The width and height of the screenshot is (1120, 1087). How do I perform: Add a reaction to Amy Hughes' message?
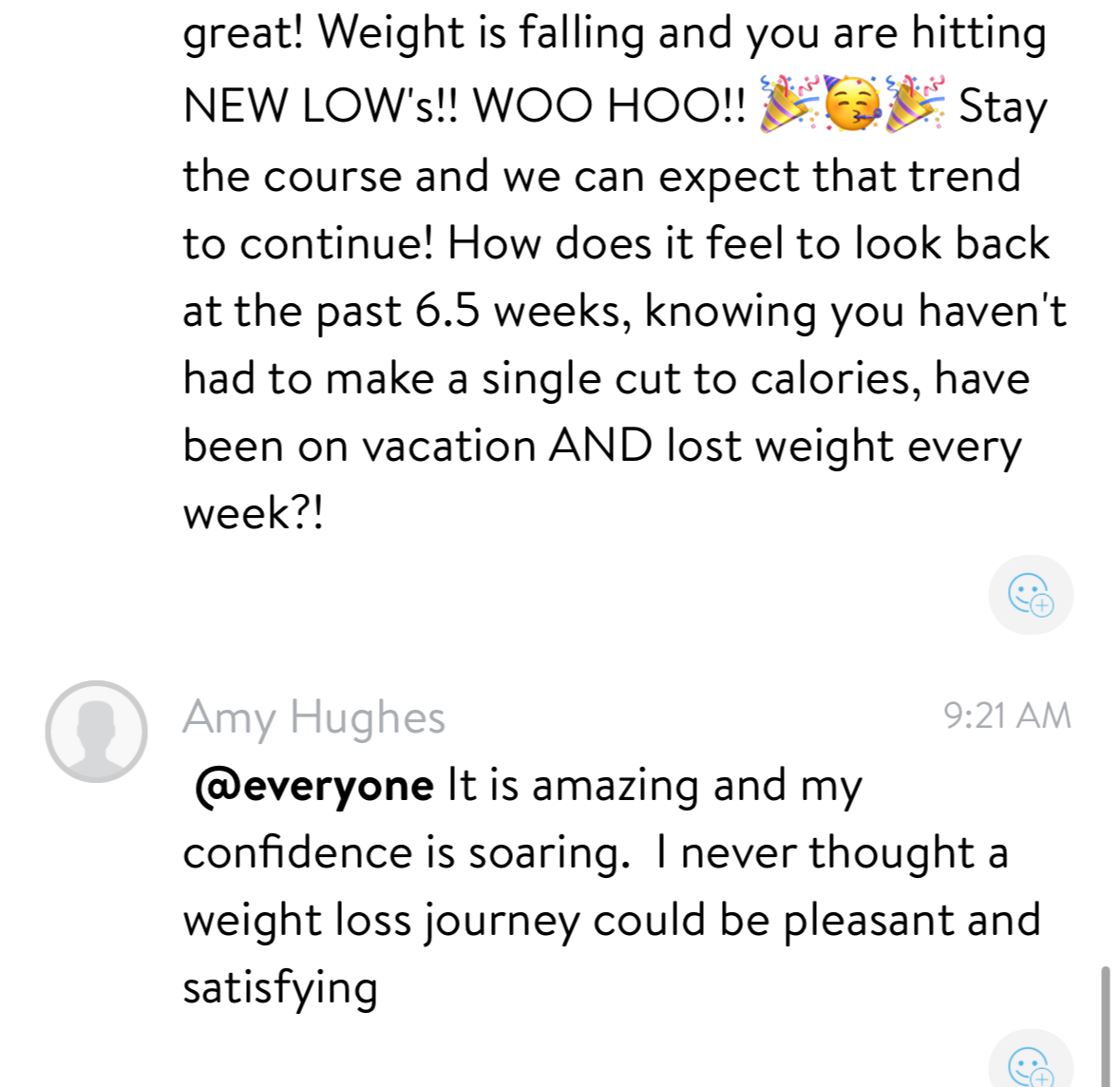coord(1031,1064)
